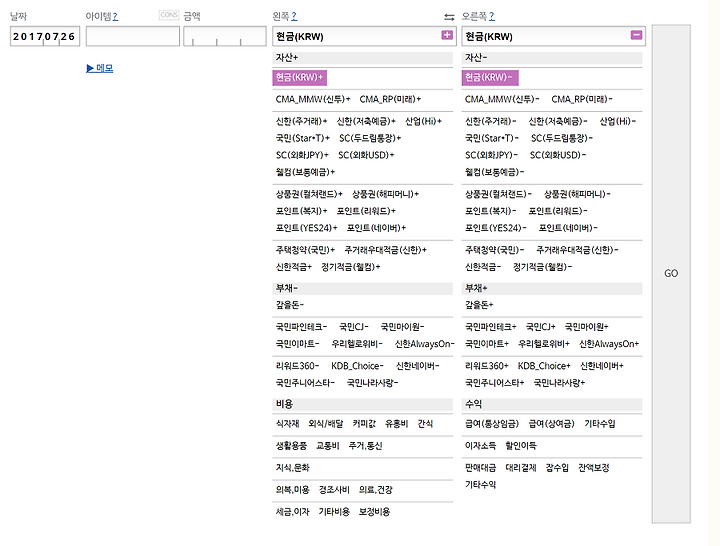Swap left and right accounts with arrows icon
720x546 pixels.
[x=449, y=17]
